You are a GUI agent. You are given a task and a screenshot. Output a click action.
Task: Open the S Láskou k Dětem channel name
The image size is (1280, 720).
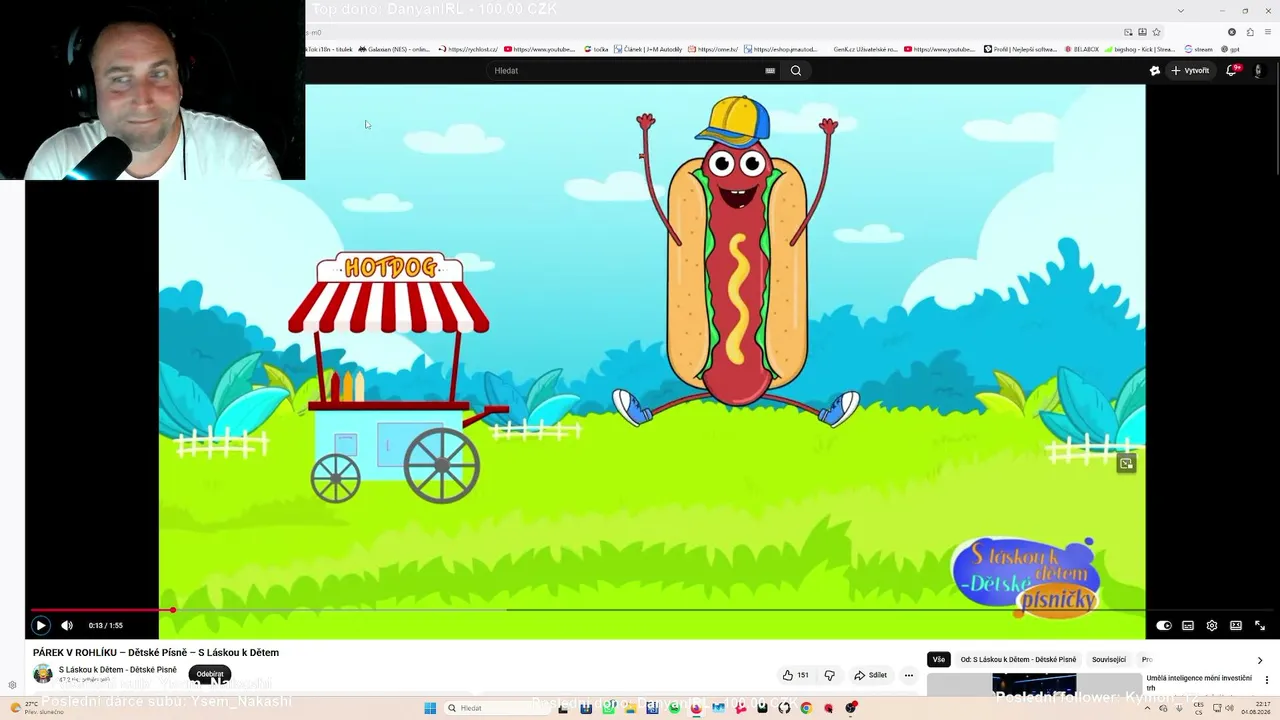pyautogui.click(x=118, y=670)
